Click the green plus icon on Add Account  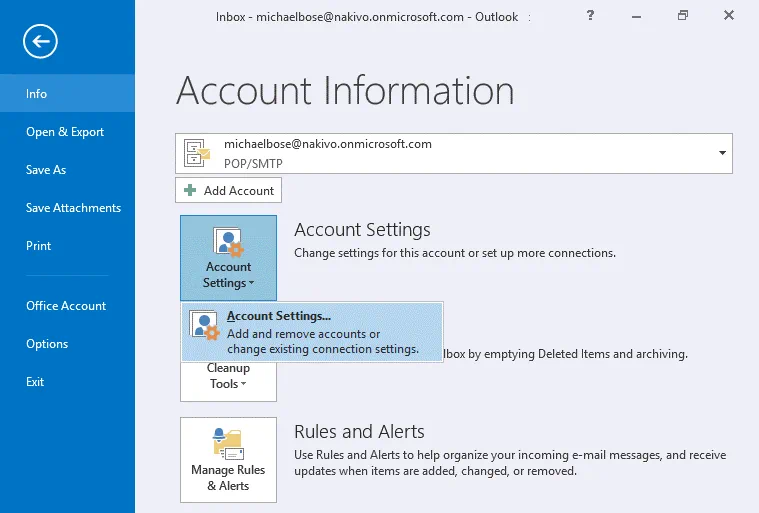click(191, 190)
